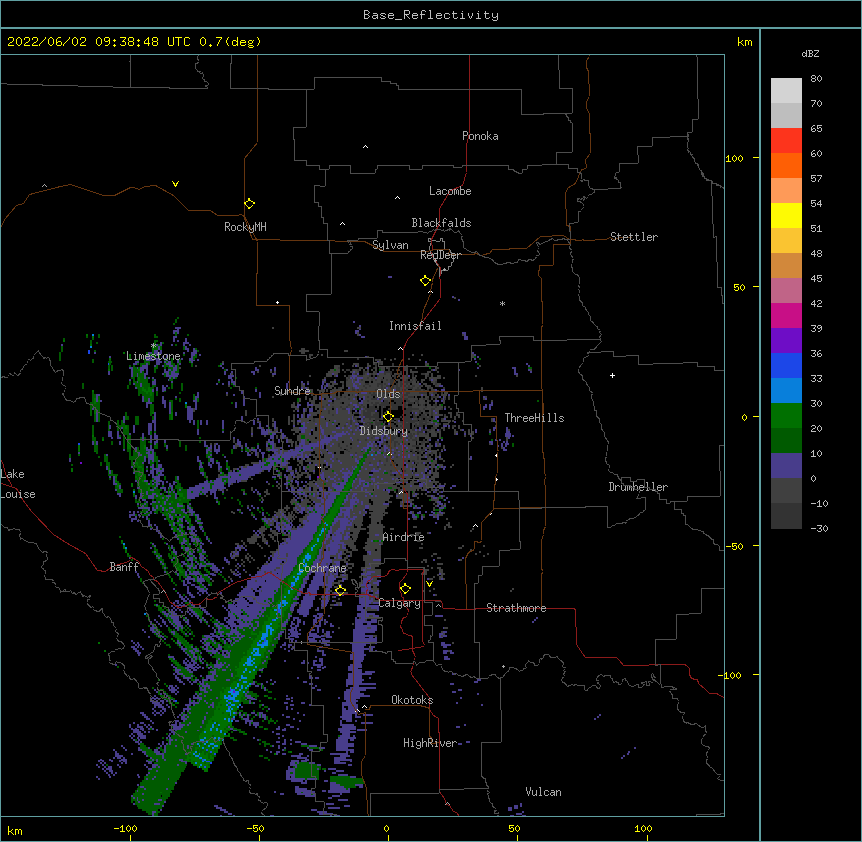Screen dimensions: 862x842
Task: Select the bright yellow 51-54 dBZ swatch
Action: tap(786, 216)
